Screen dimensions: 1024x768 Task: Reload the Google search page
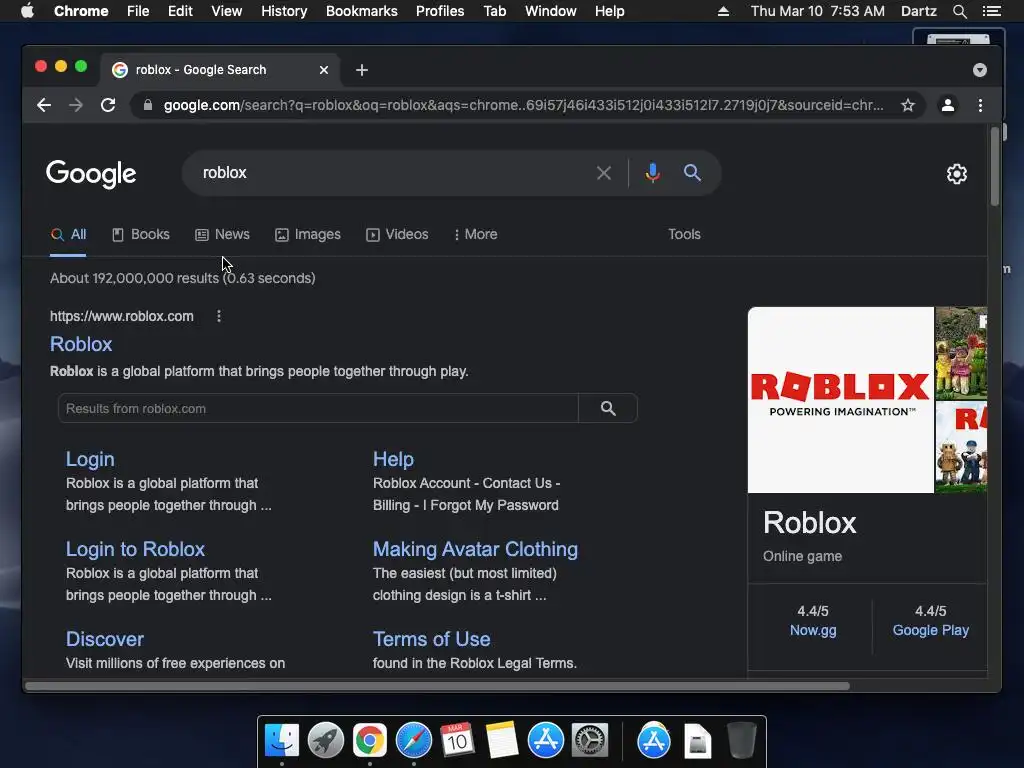108,105
